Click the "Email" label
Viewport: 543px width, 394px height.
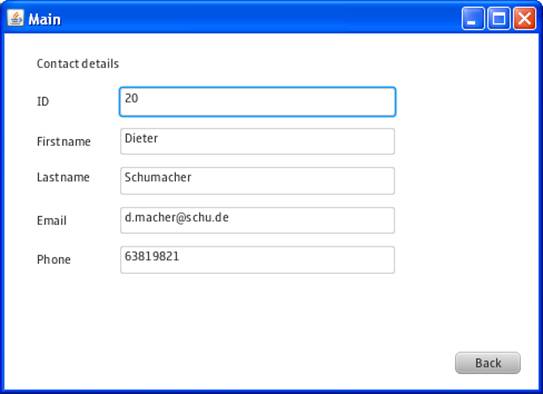pos(52,221)
